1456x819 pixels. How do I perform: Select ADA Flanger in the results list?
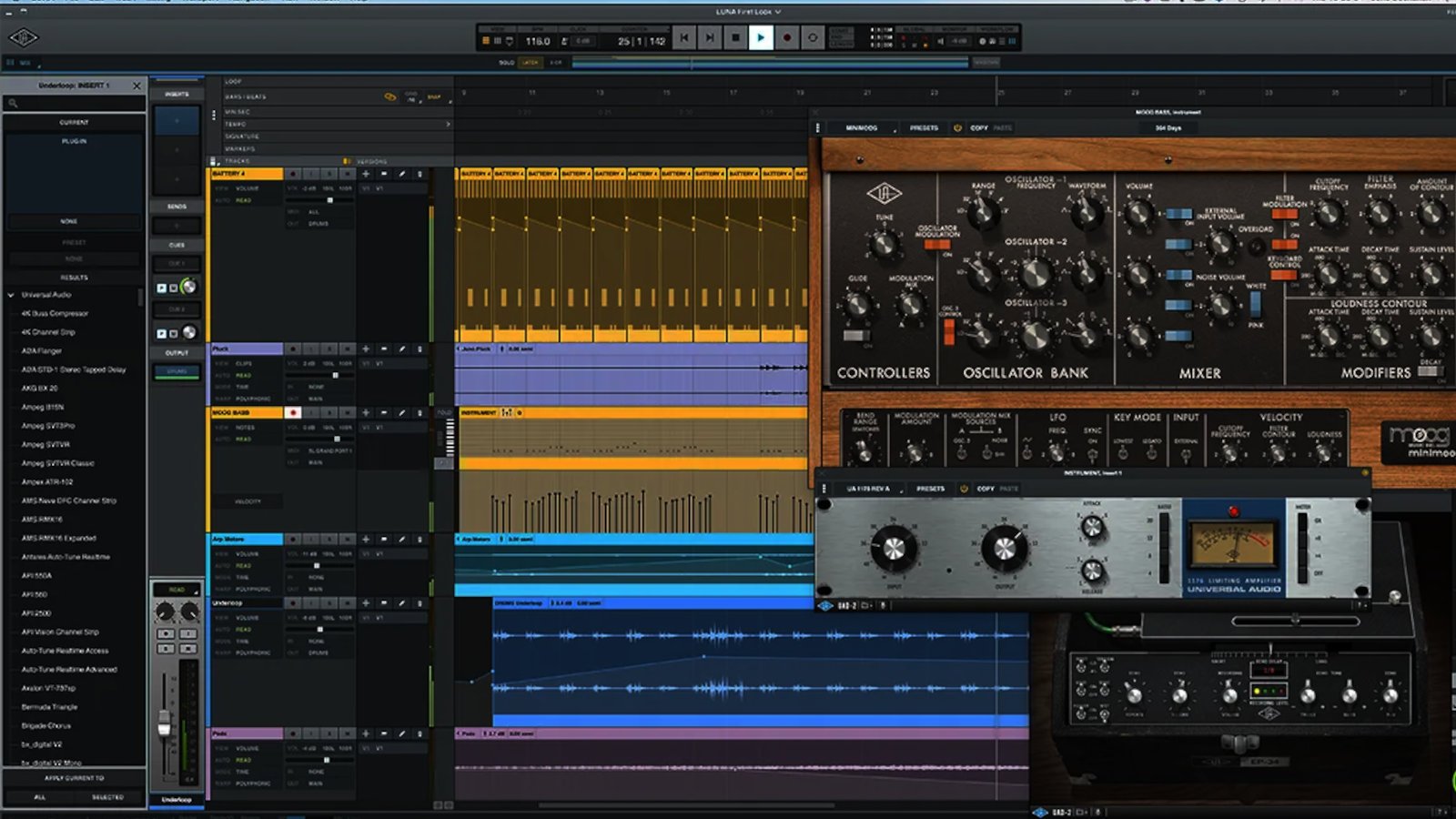(42, 350)
